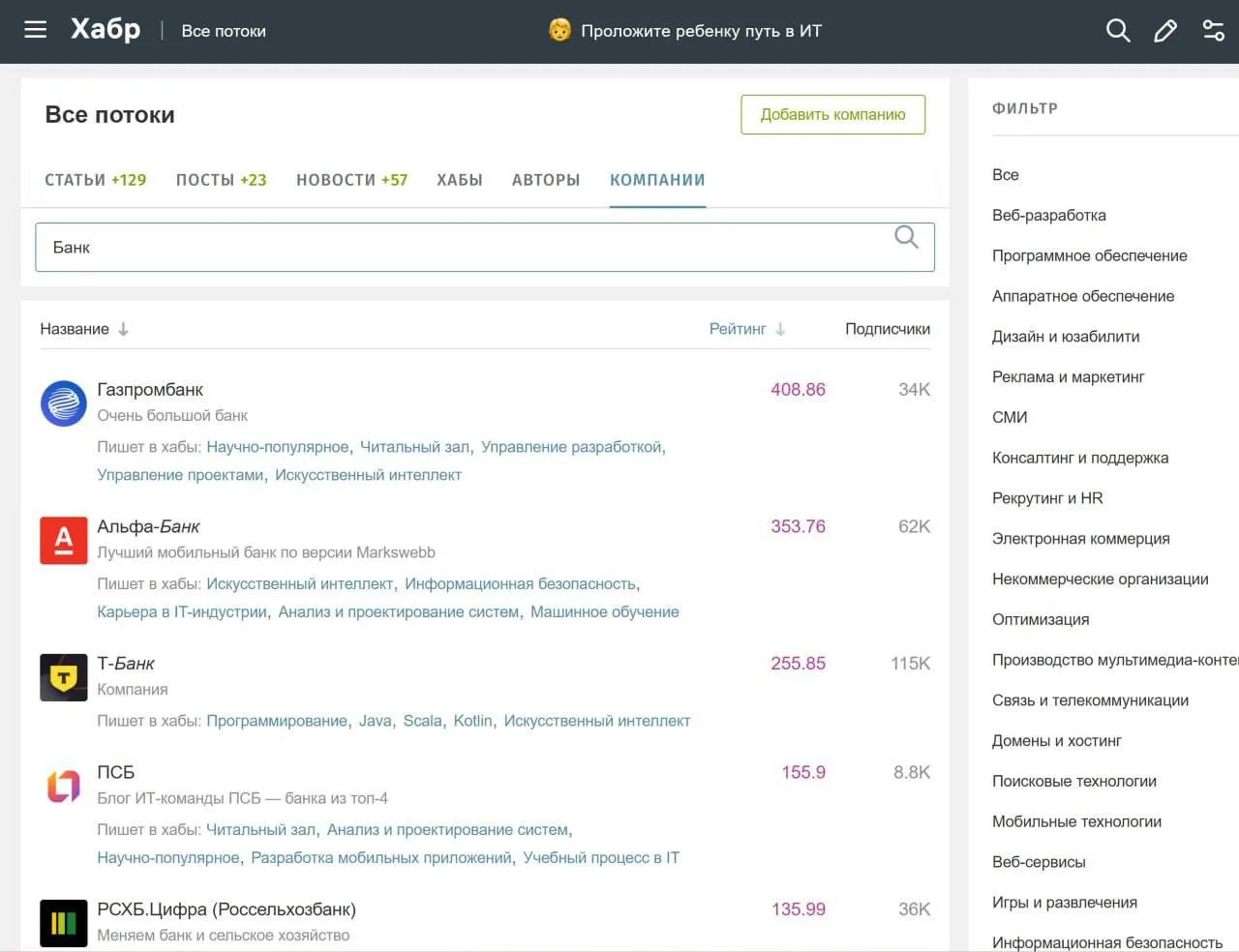Filter by Дизайн и юзабилити
Image resolution: width=1239 pixels, height=952 pixels.
point(1066,337)
